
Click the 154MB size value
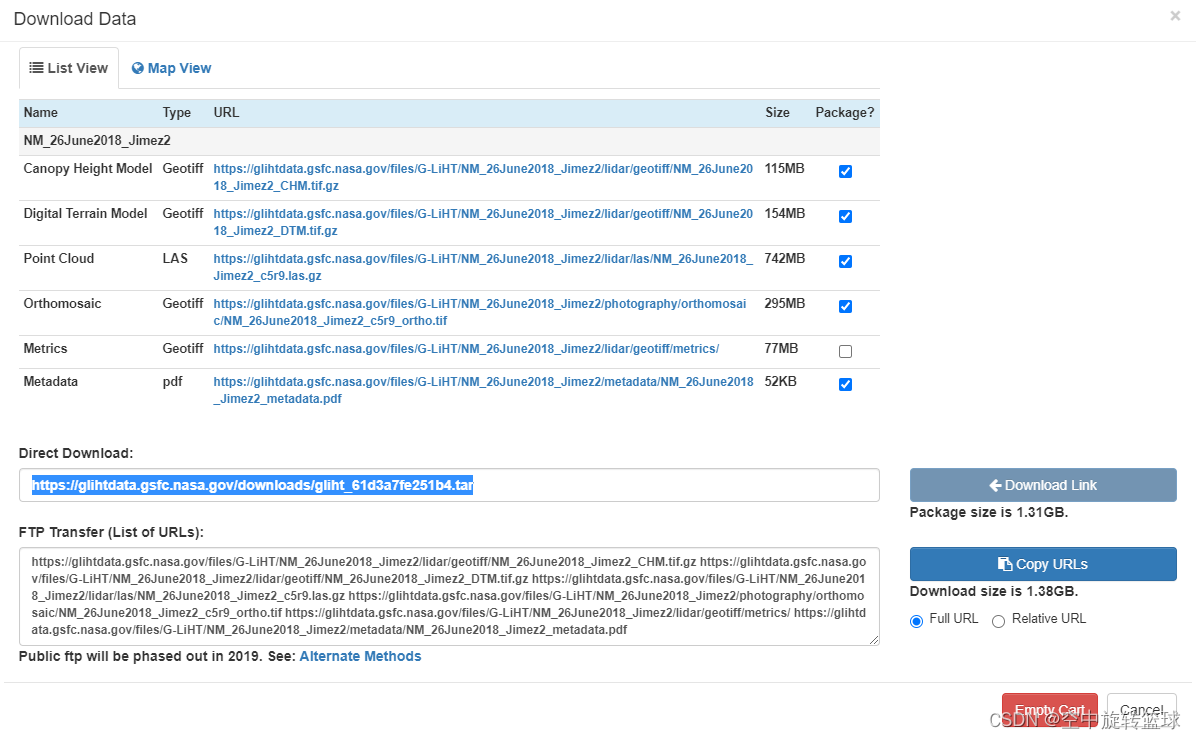(785, 214)
